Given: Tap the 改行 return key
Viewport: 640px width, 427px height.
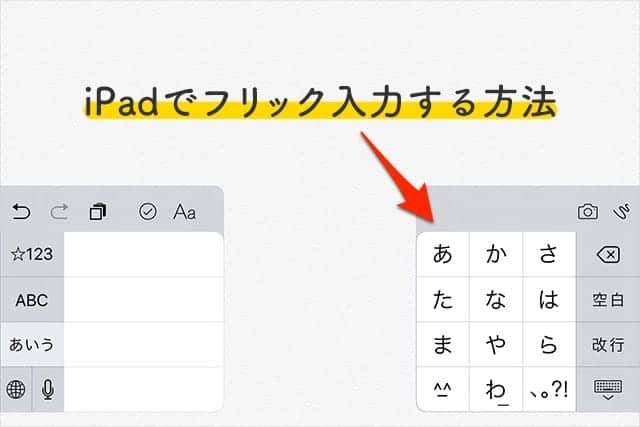Looking at the screenshot, I should pos(608,345).
